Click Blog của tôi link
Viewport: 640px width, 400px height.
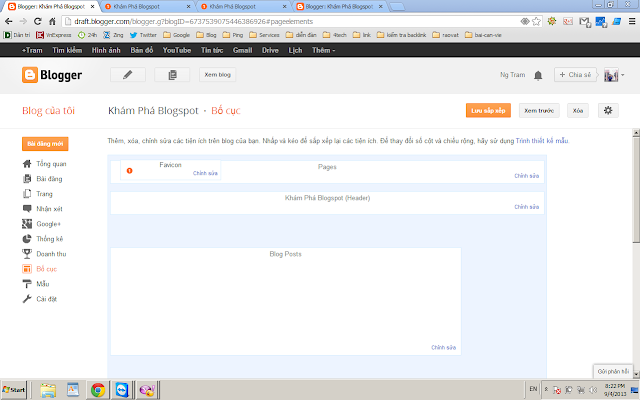click(x=48, y=111)
